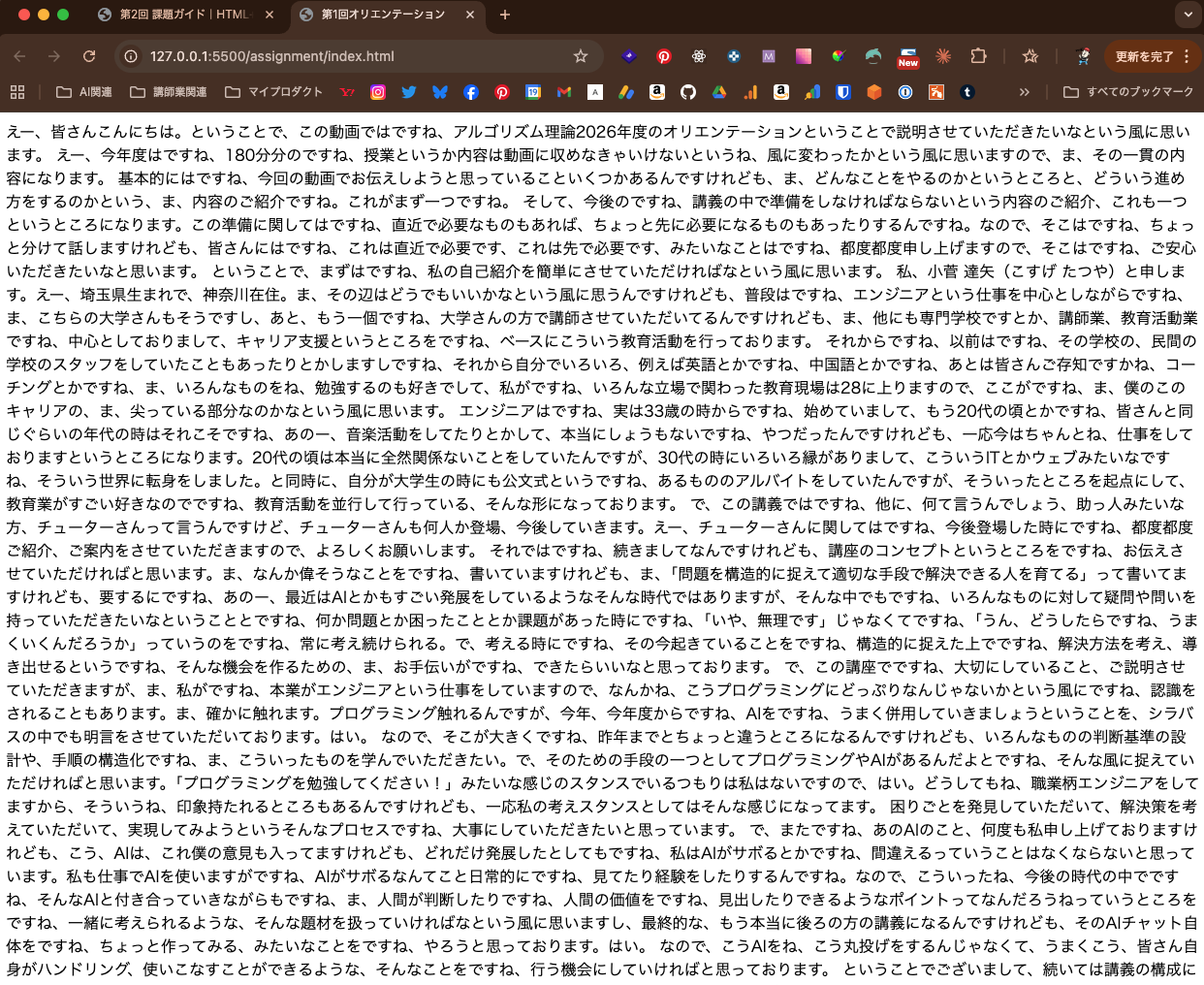Open the Google AdSense bookmark

tap(626, 92)
